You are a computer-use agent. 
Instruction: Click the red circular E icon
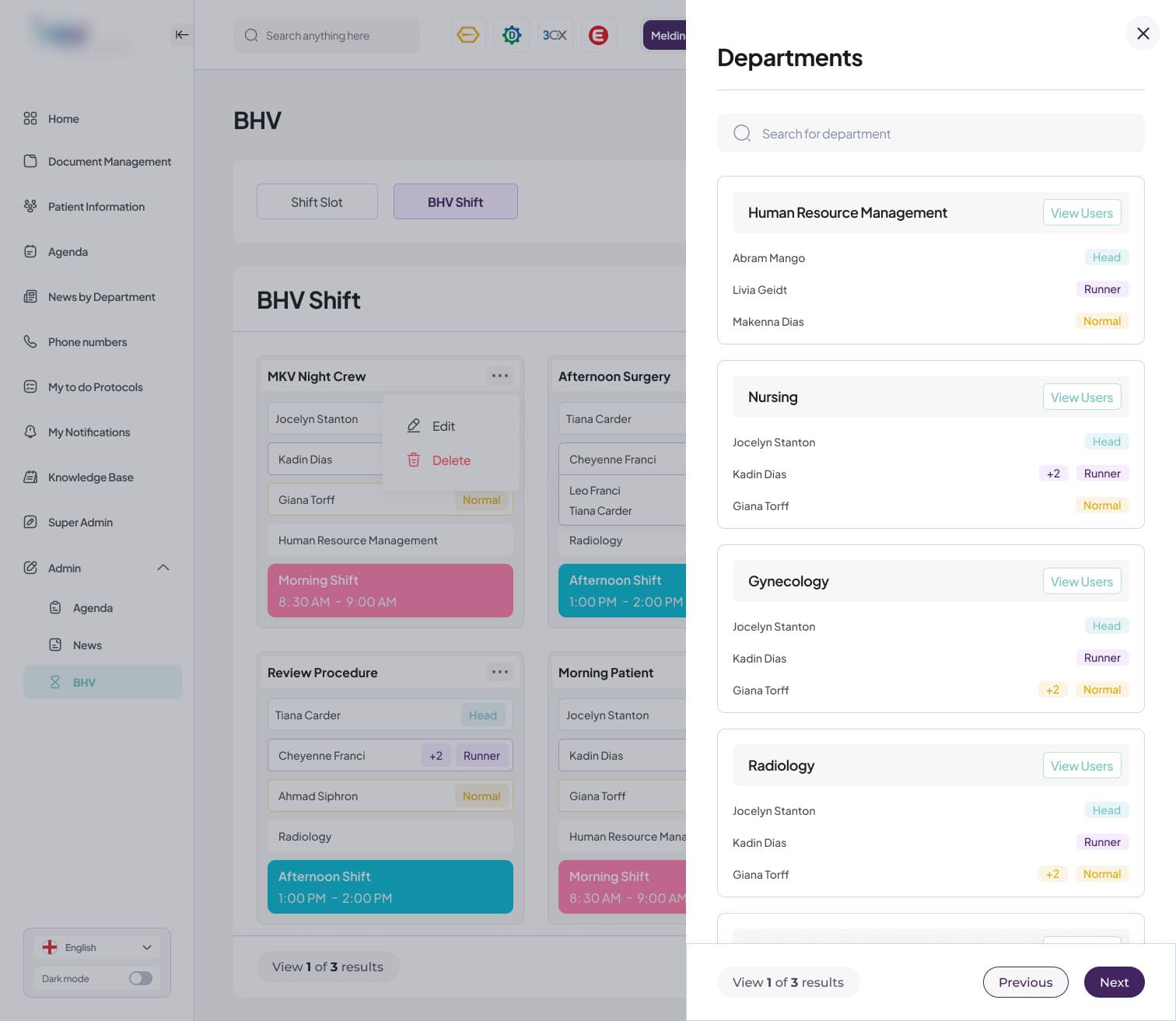click(598, 35)
